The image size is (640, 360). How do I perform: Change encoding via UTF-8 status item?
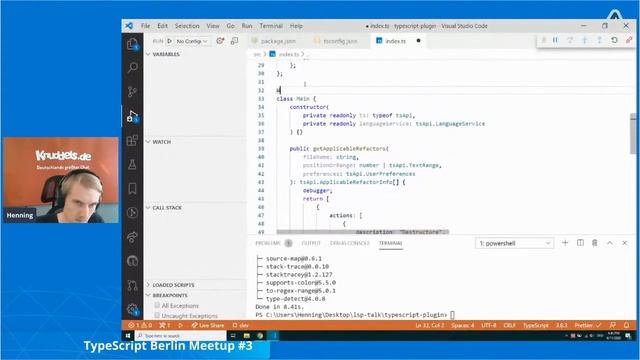tap(489, 325)
